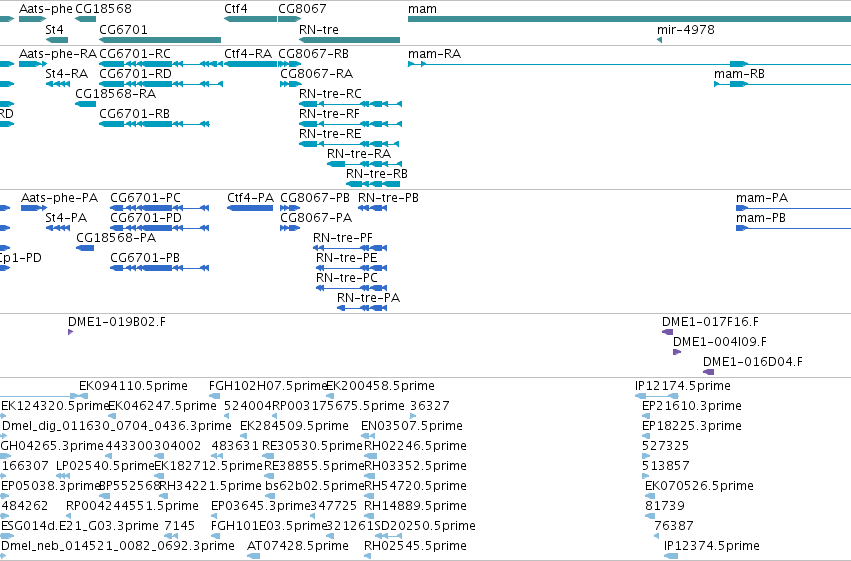Select protein CG8067-PA

[x=290, y=228]
